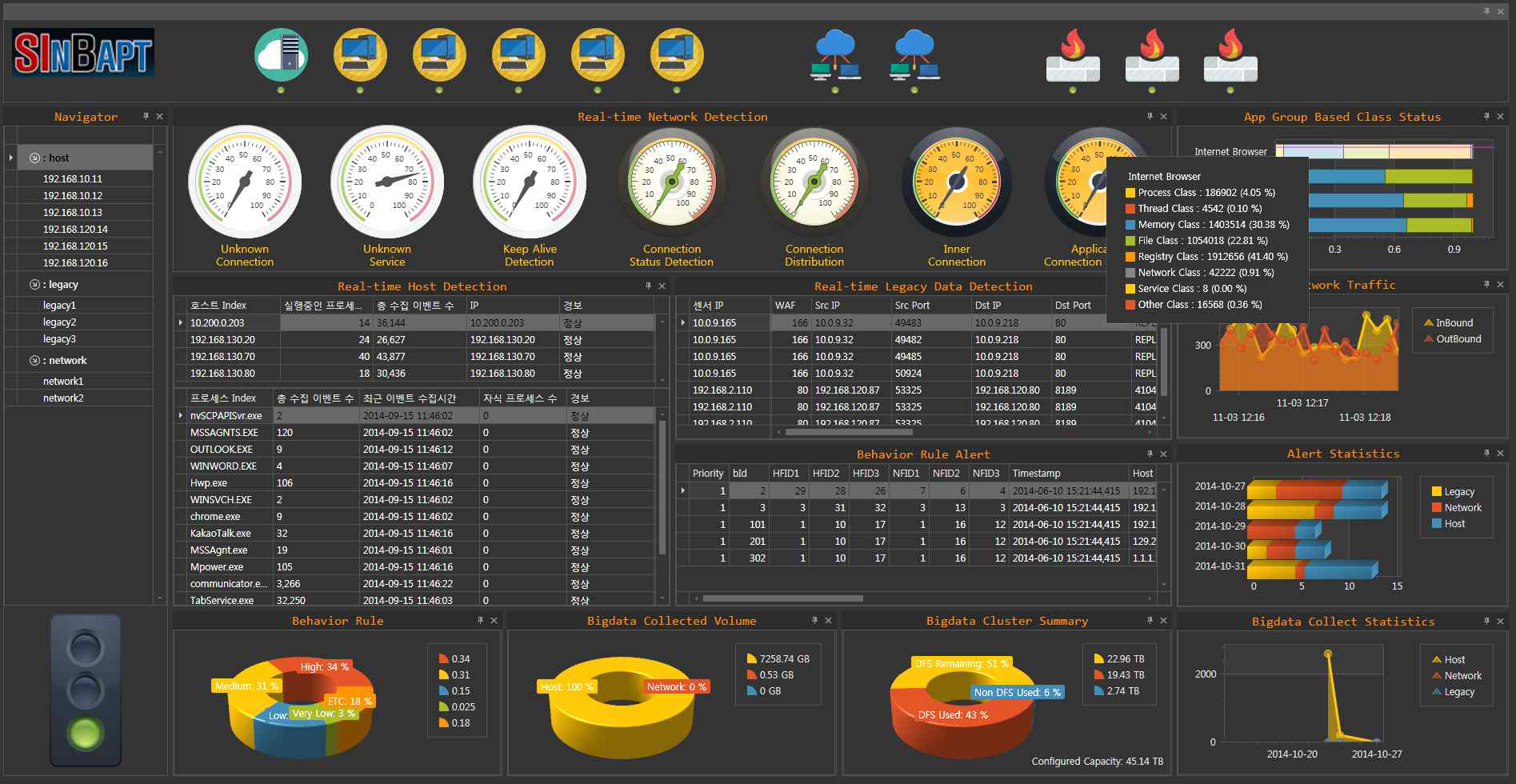Viewport: 1516px width, 784px height.
Task: Click the High: 34 % donut label
Action: [324, 666]
